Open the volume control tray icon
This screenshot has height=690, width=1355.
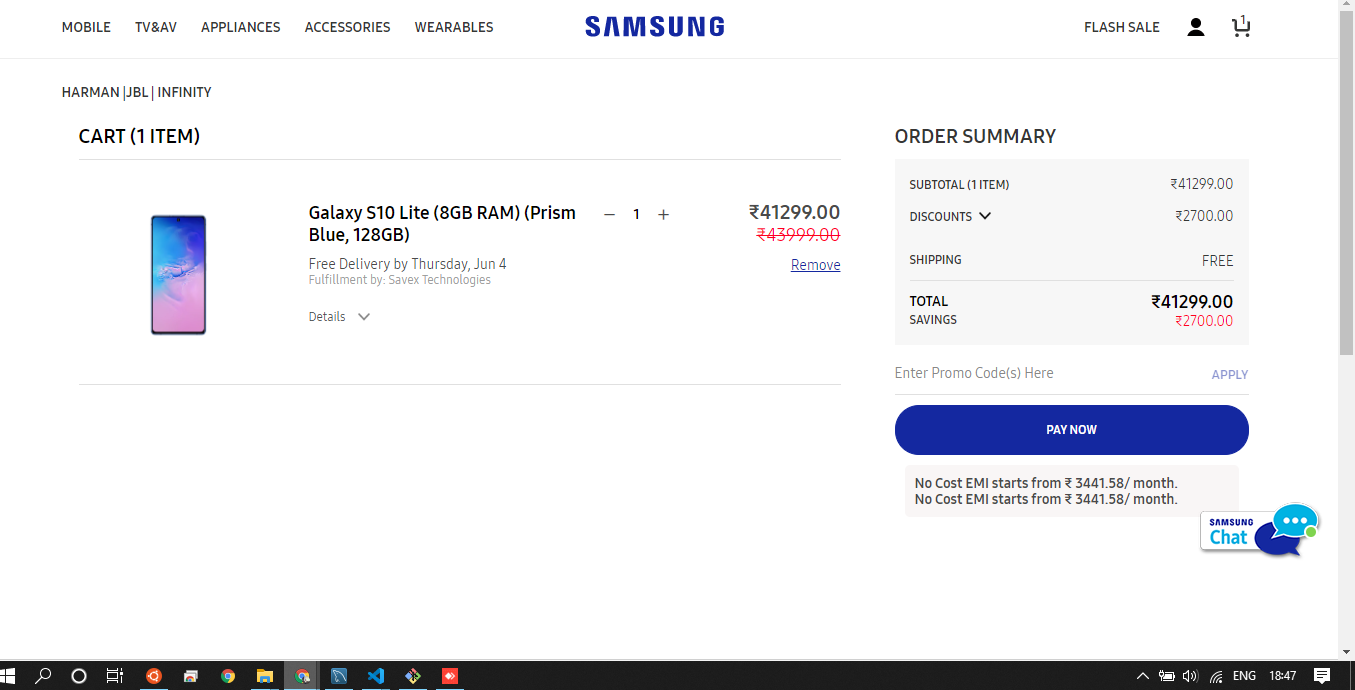coord(1190,676)
